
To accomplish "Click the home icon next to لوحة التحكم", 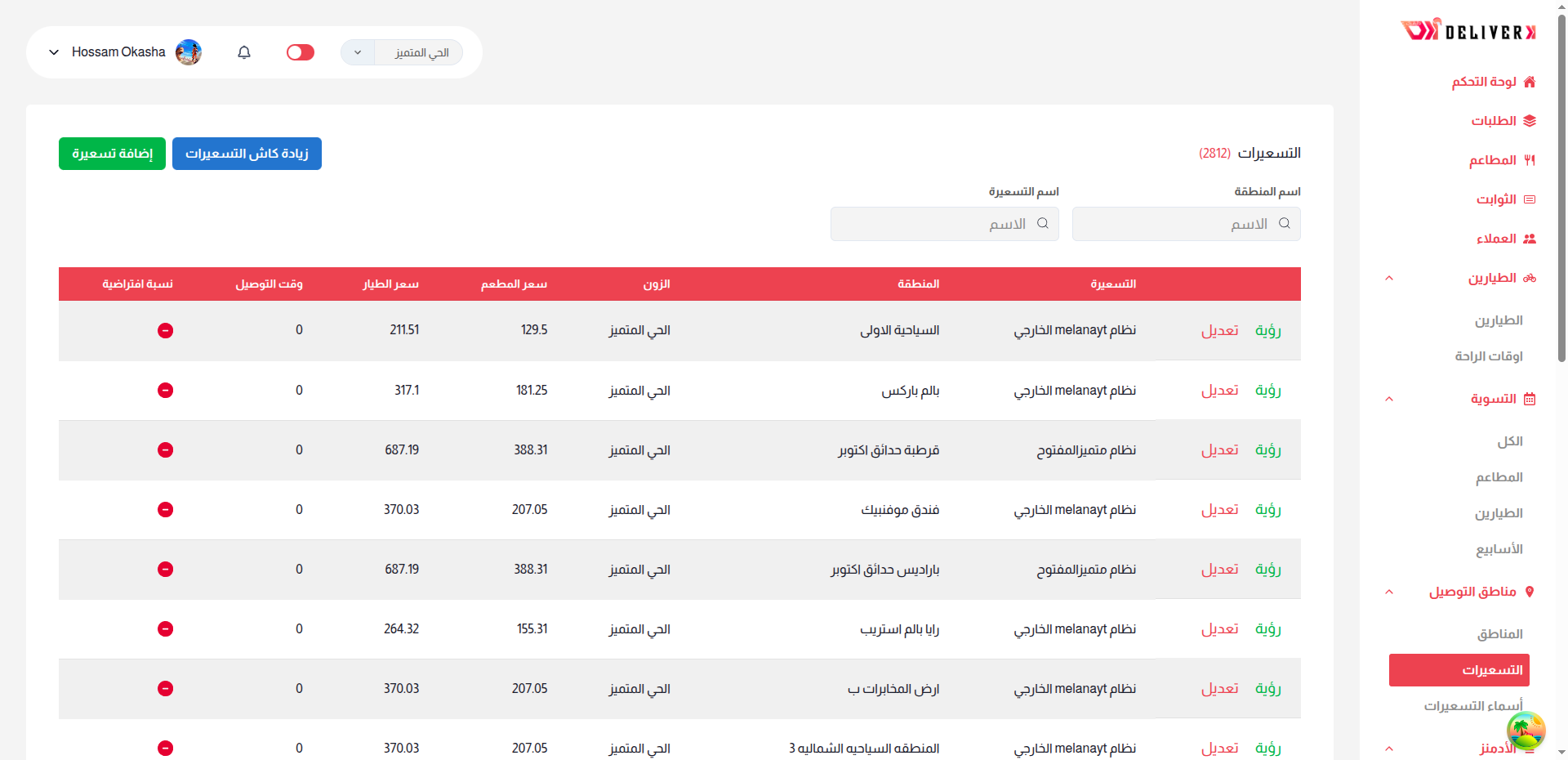I will (x=1530, y=82).
